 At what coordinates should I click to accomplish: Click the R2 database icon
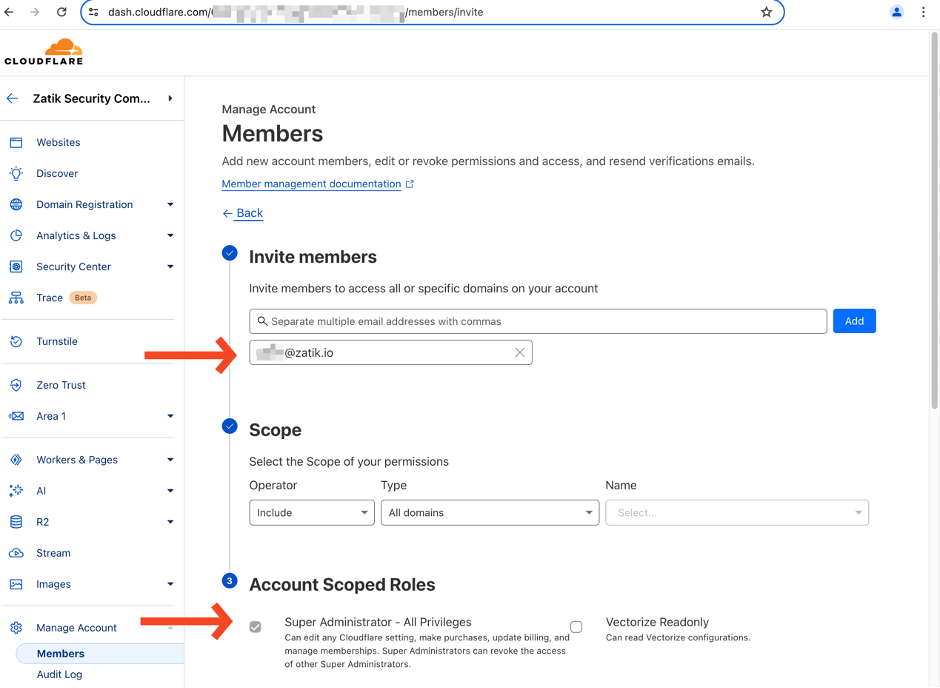(16, 523)
